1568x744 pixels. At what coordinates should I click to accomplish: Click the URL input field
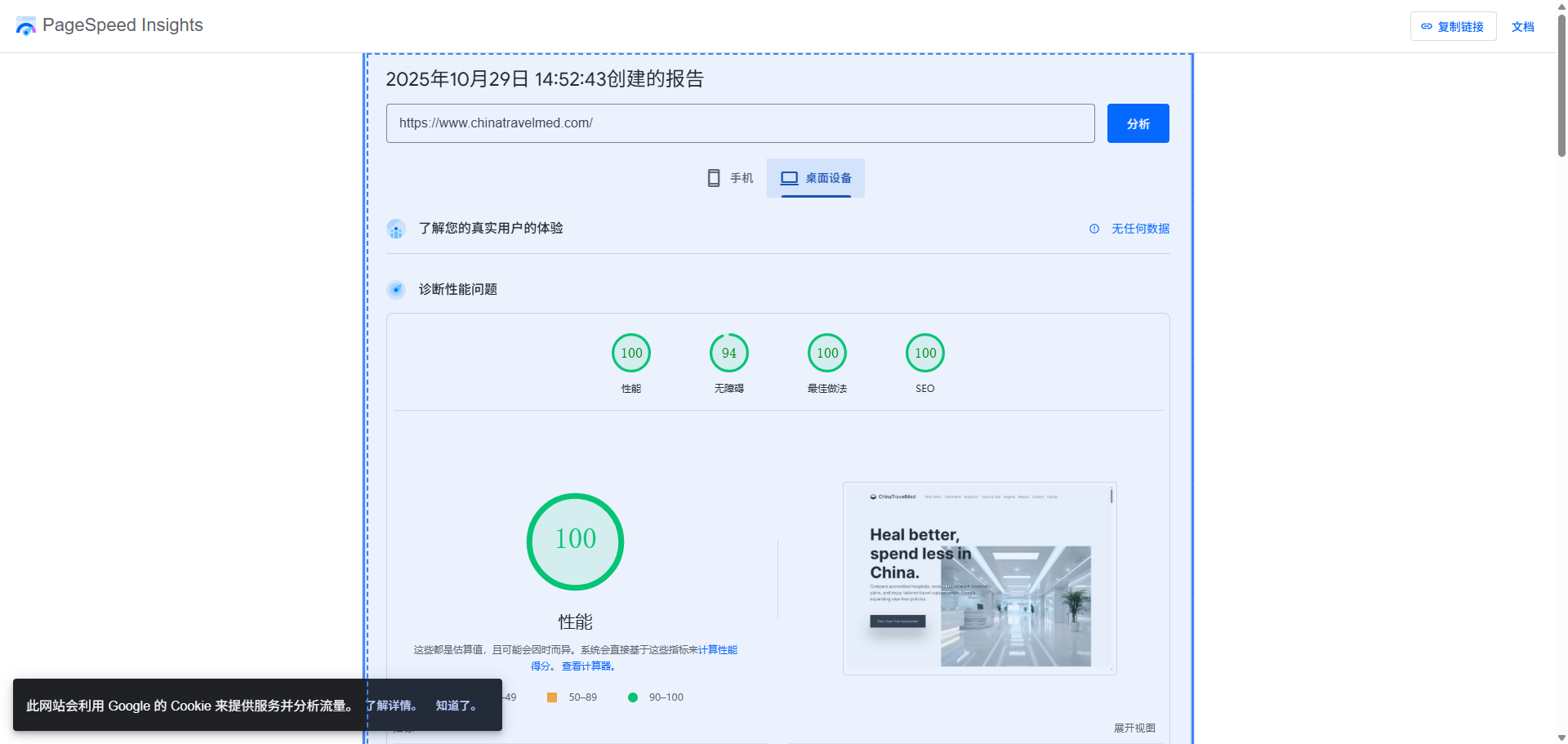(x=740, y=123)
